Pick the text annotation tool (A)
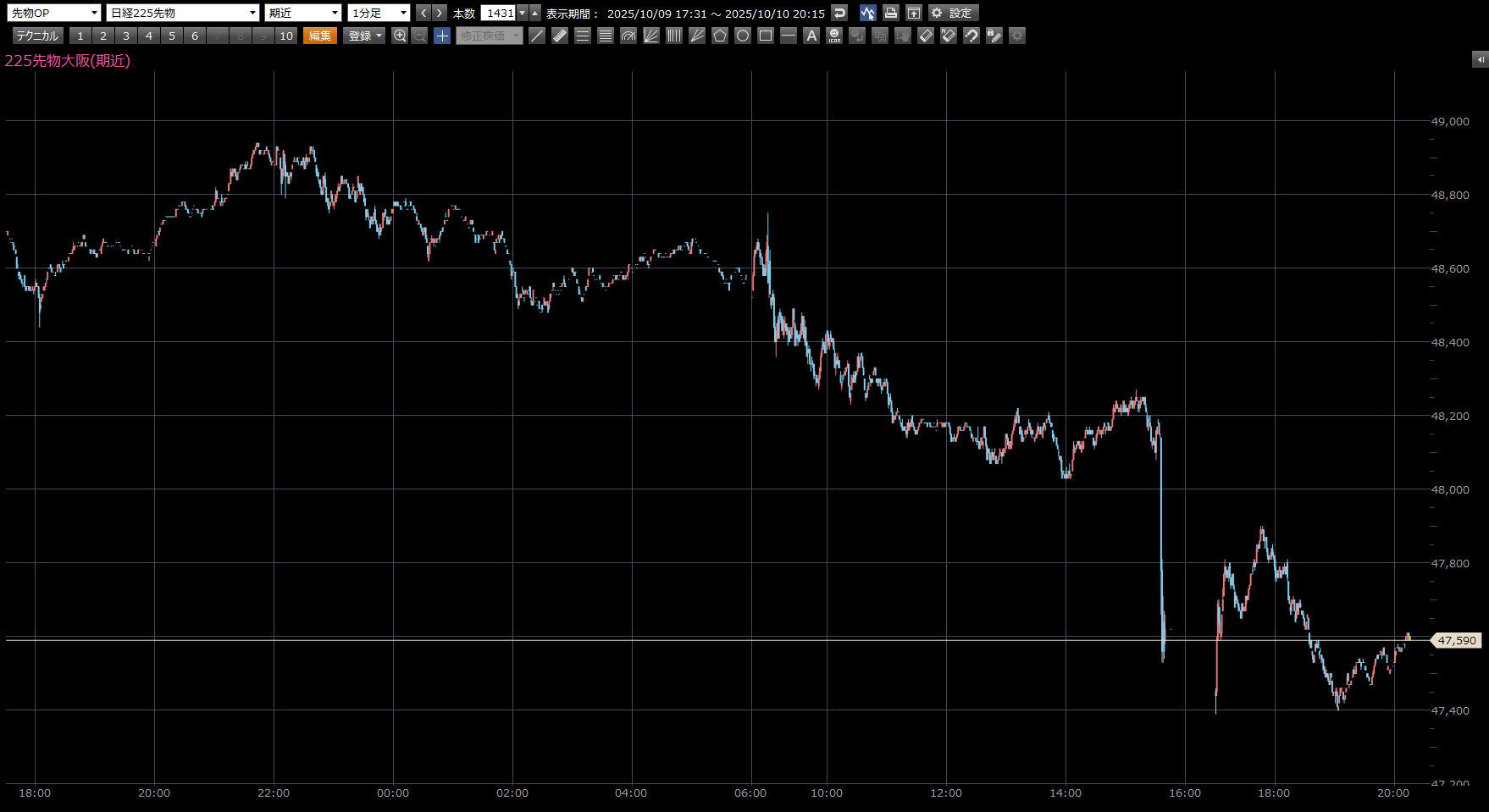 (x=811, y=36)
